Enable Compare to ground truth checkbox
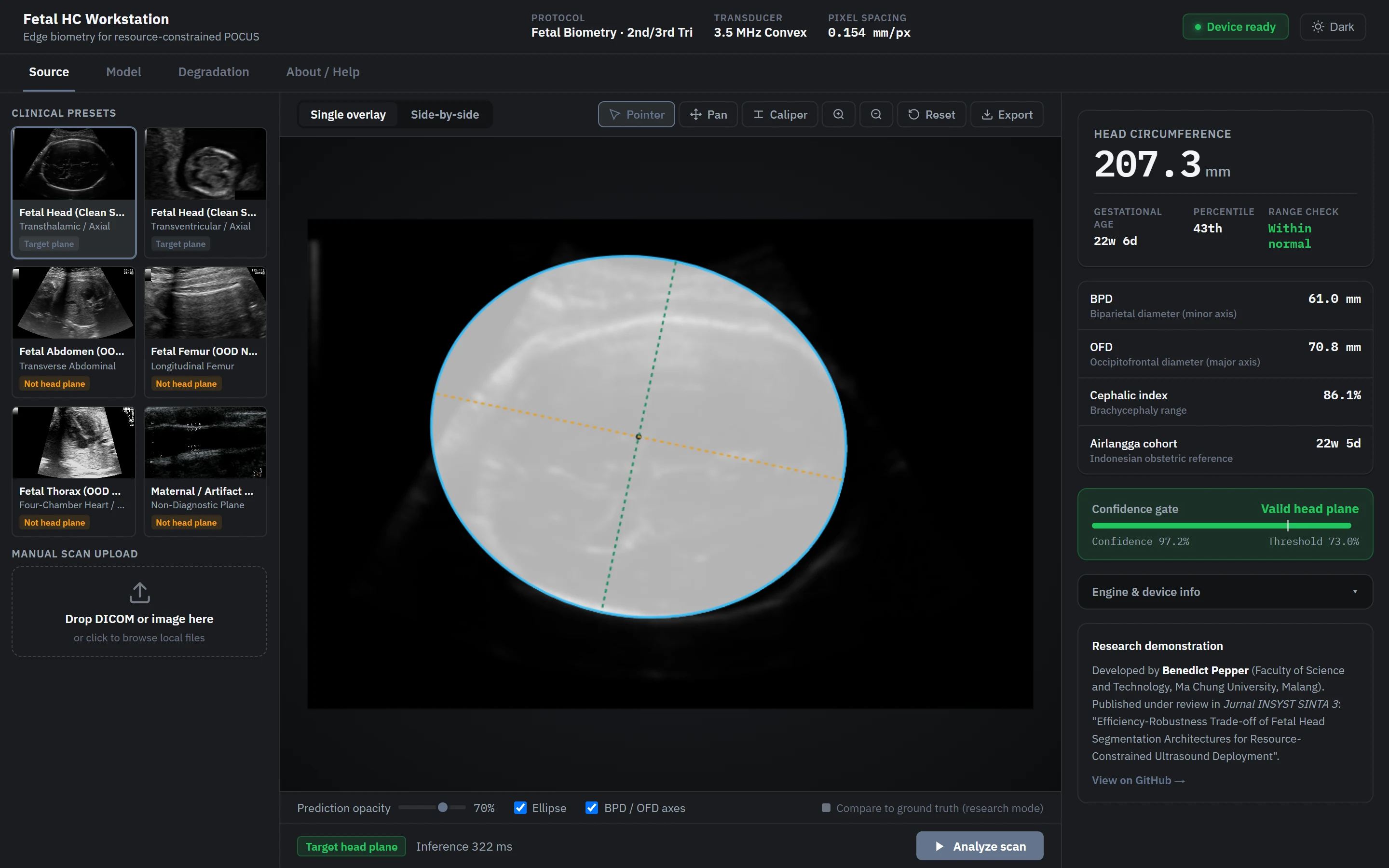 (826, 808)
